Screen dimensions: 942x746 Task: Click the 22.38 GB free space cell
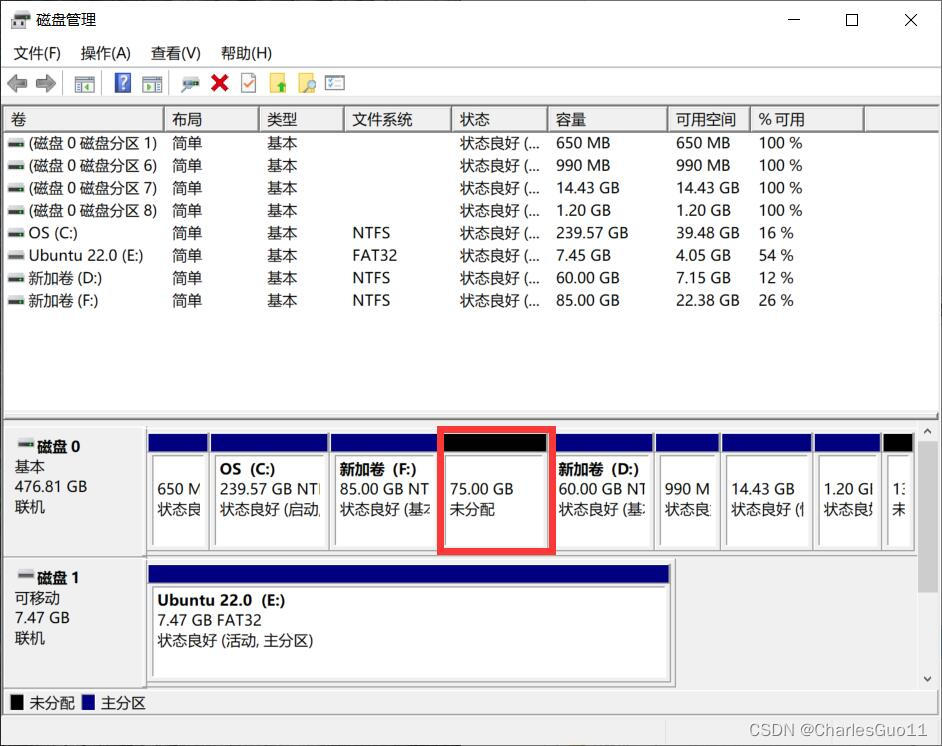click(707, 300)
